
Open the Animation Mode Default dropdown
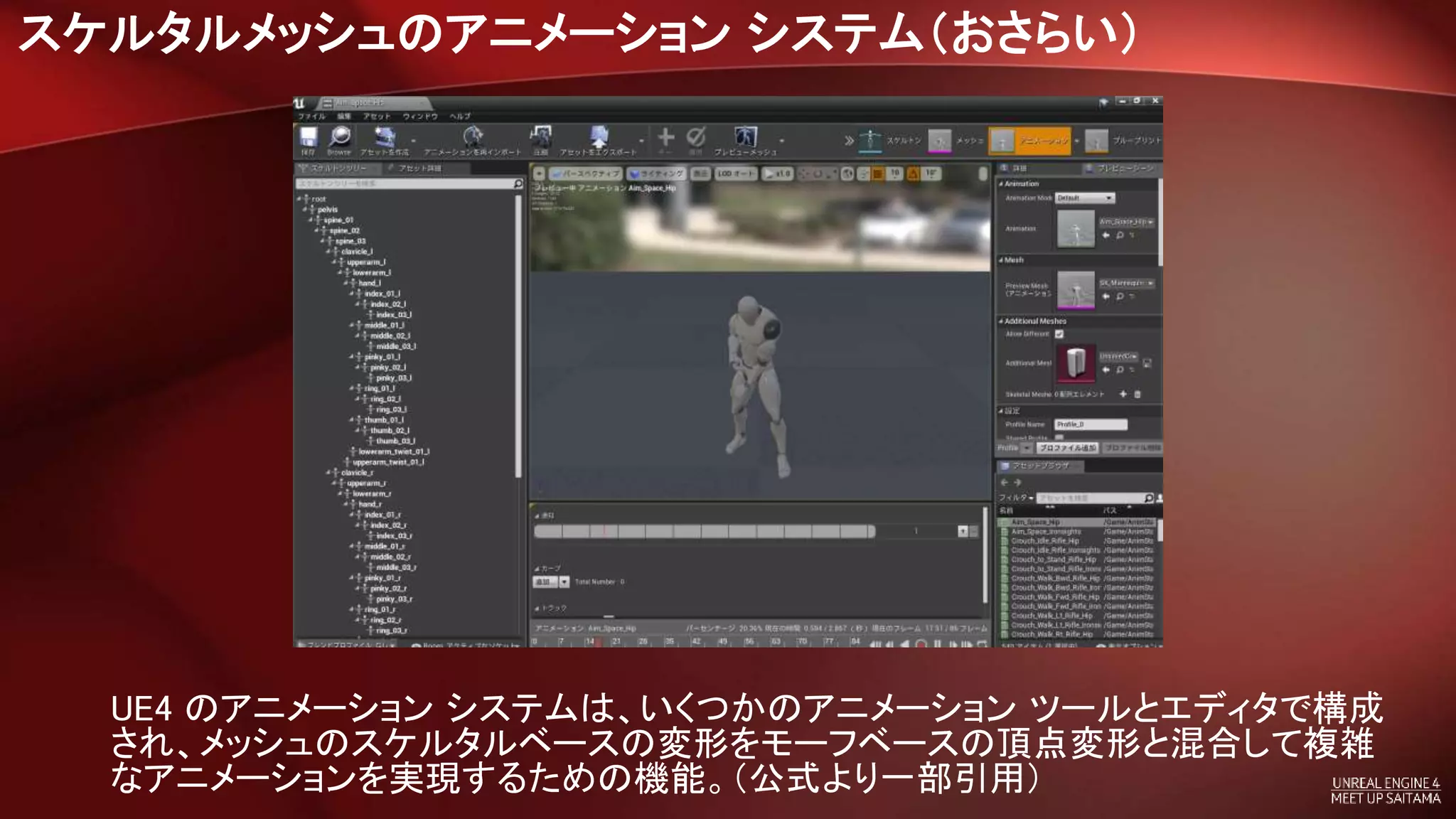pyautogui.click(x=1085, y=198)
